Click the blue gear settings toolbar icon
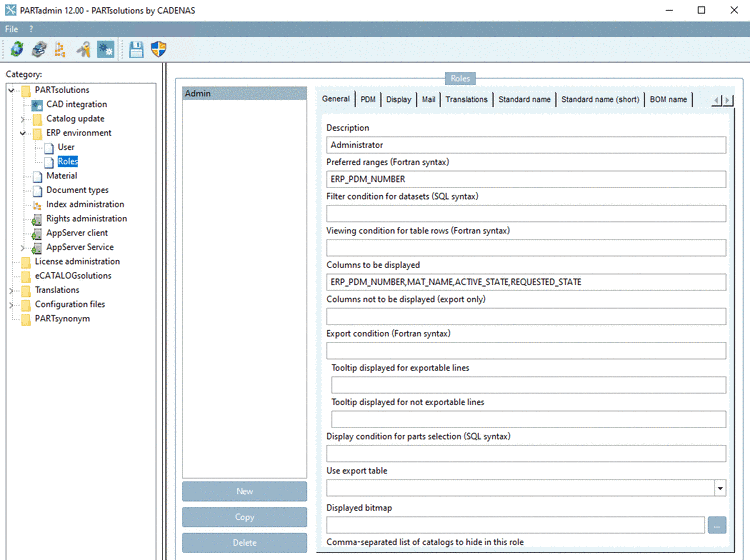 point(105,49)
